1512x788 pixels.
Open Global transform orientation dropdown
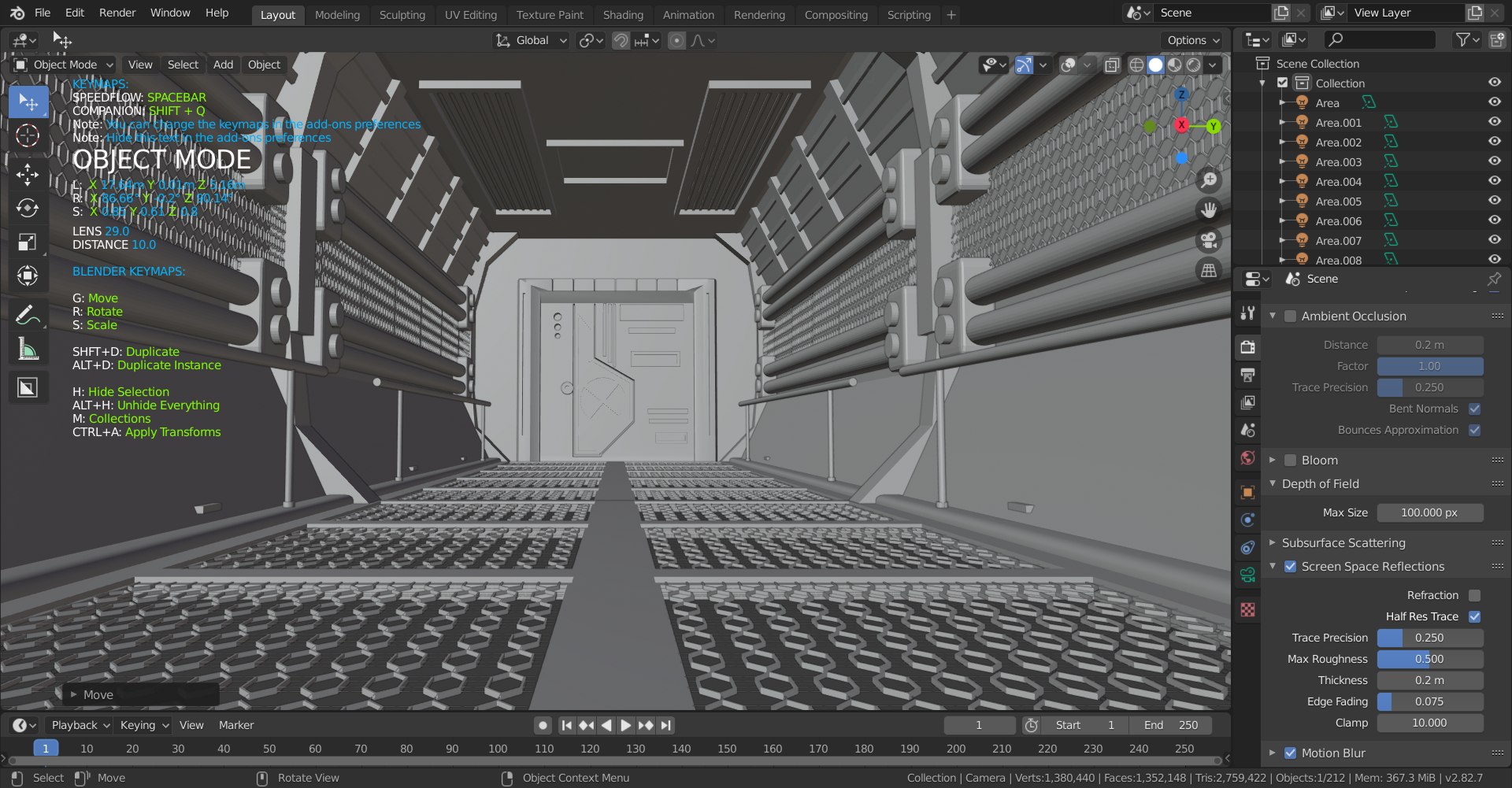(x=532, y=40)
